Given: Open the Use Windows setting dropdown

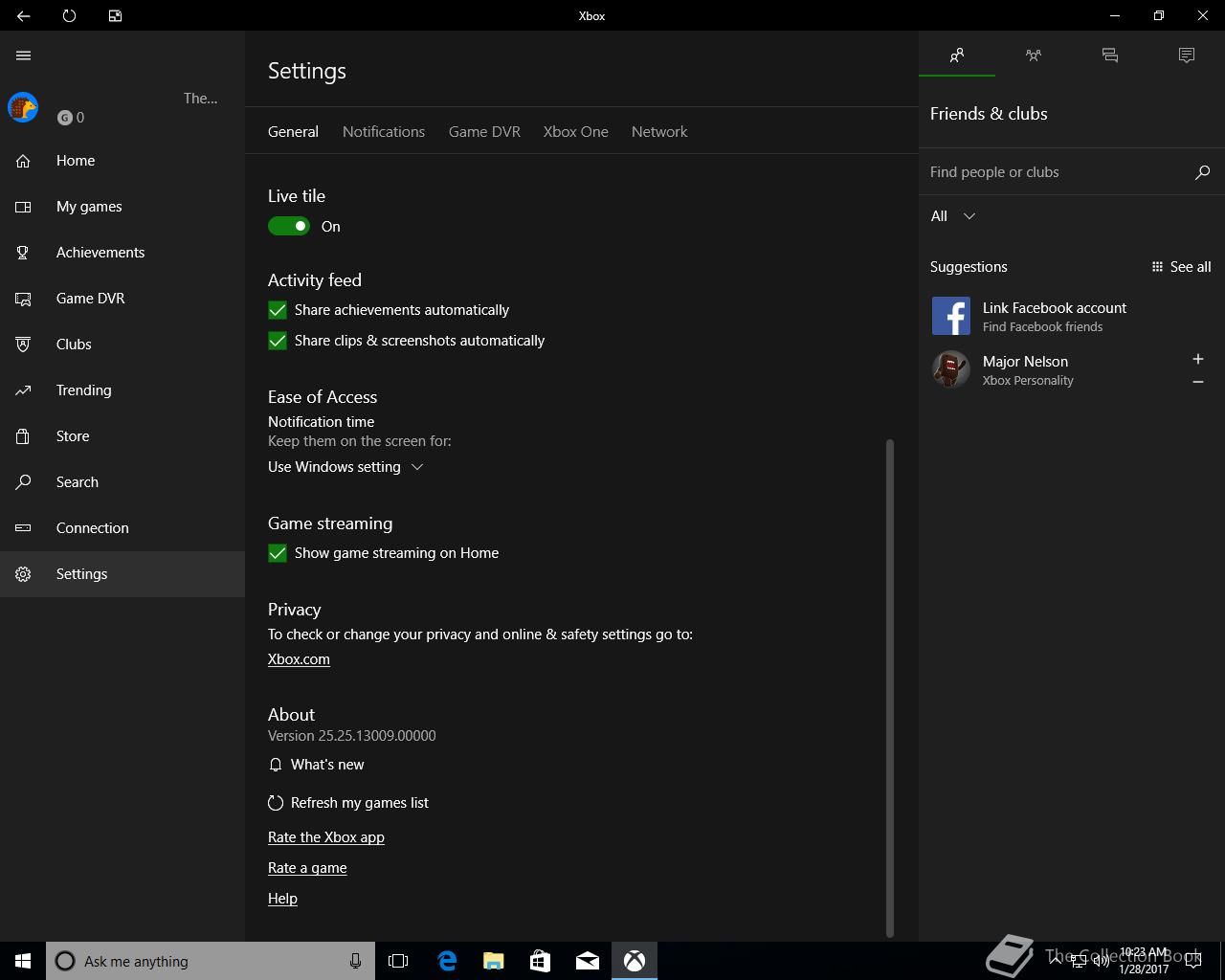Looking at the screenshot, I should click(345, 467).
